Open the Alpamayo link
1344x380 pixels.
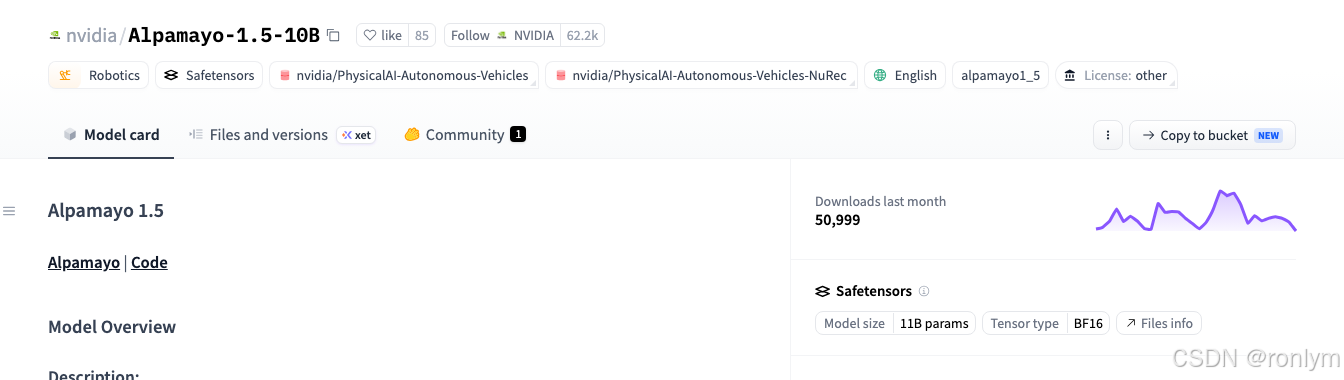(x=84, y=263)
